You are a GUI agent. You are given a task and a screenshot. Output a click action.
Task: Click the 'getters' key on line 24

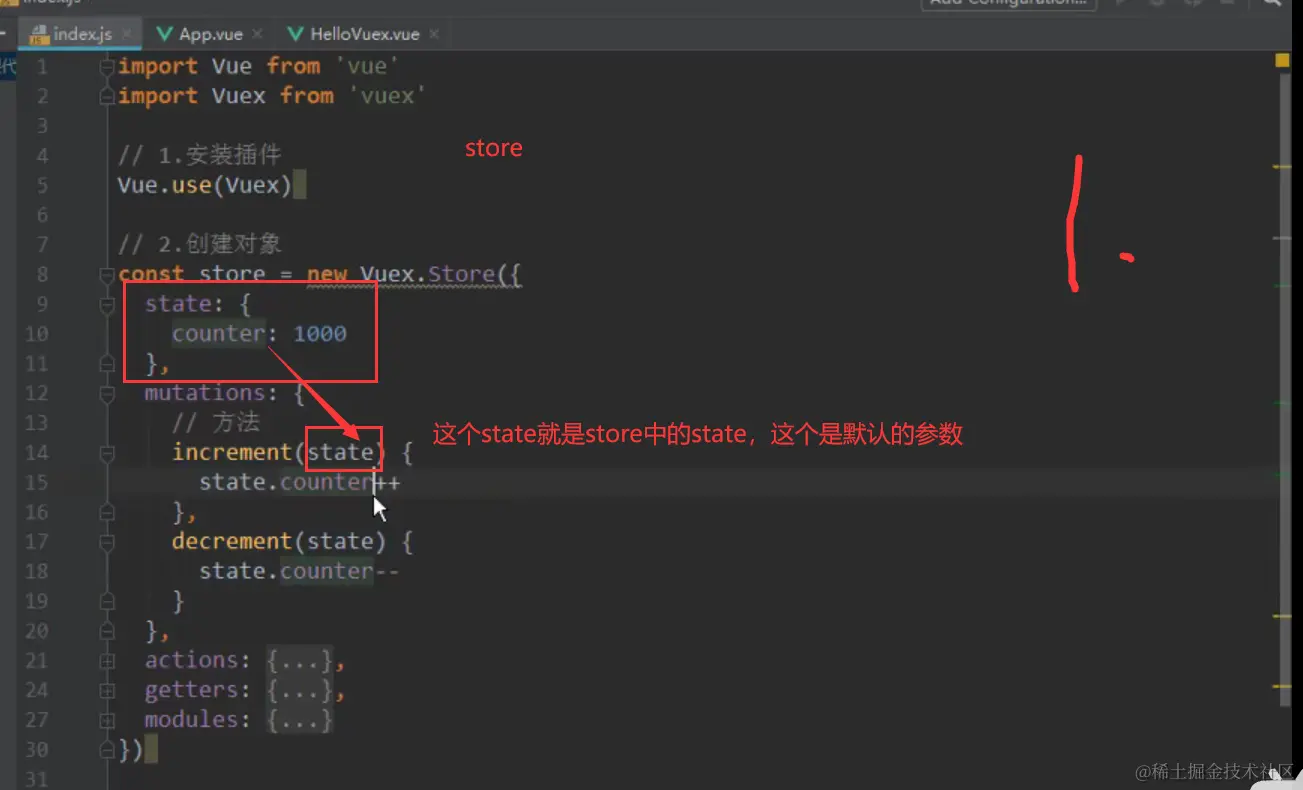point(192,690)
